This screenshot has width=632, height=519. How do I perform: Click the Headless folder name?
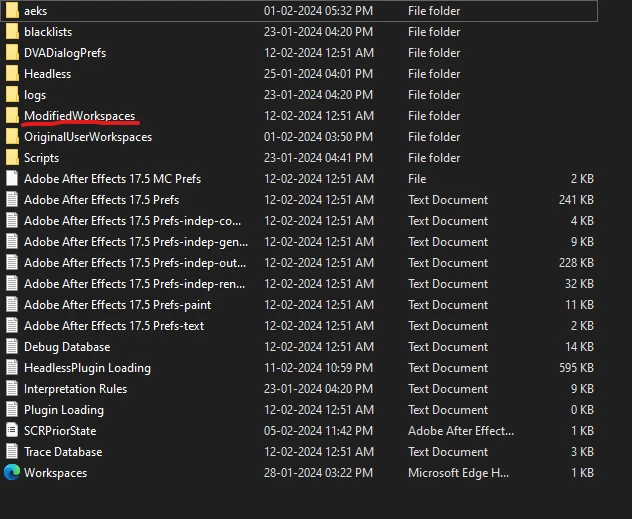point(48,74)
